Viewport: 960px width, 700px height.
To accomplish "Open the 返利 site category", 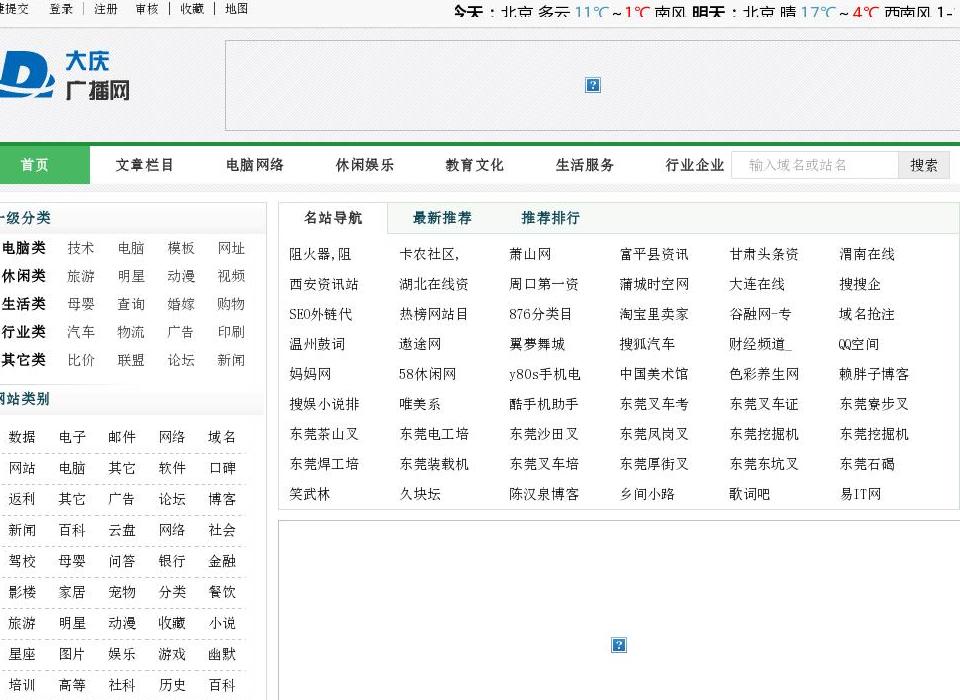I will 22,499.
